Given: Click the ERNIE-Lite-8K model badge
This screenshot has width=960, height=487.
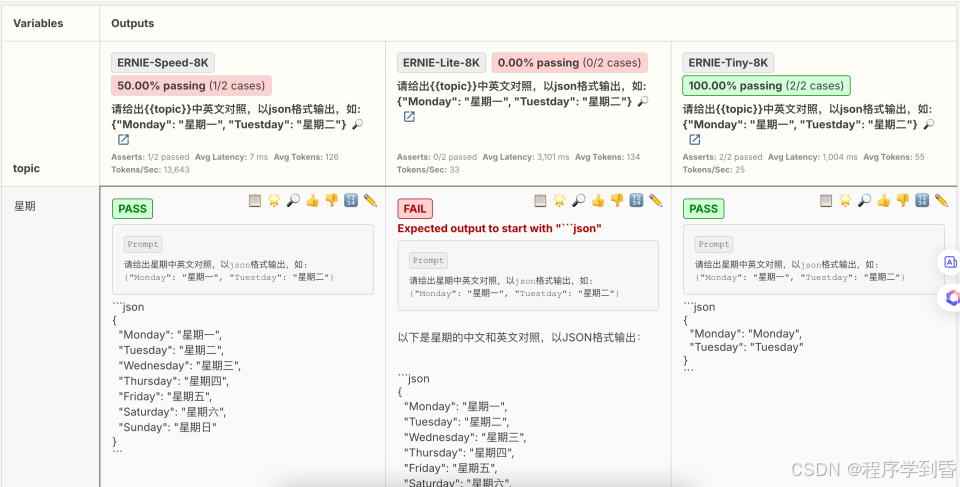Looking at the screenshot, I should tap(441, 62).
